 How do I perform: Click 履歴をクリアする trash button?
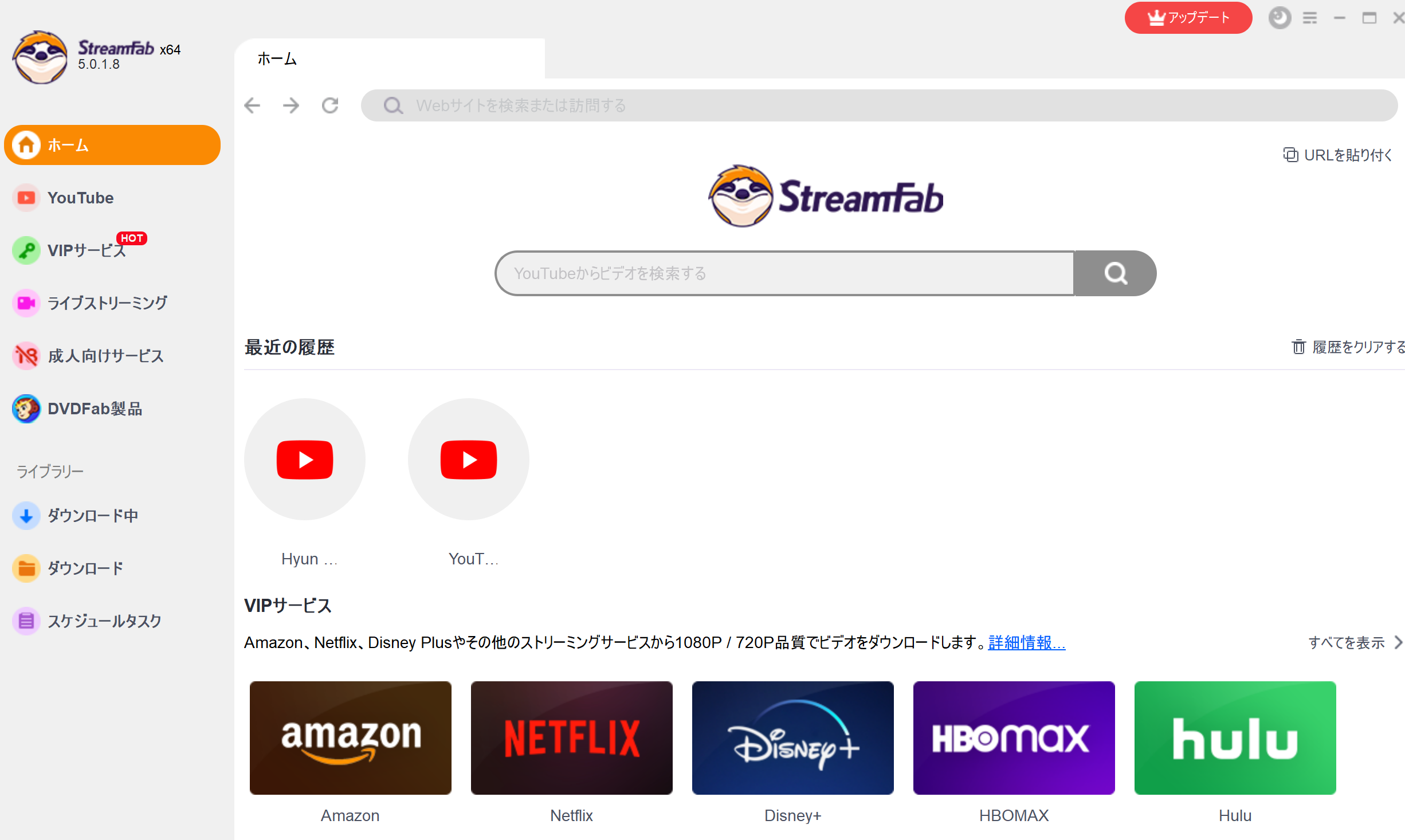tap(1348, 347)
